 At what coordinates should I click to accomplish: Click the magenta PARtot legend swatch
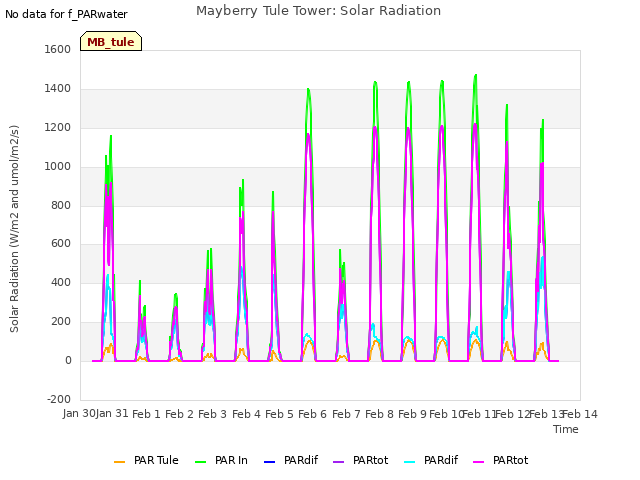pyautogui.click(x=478, y=462)
